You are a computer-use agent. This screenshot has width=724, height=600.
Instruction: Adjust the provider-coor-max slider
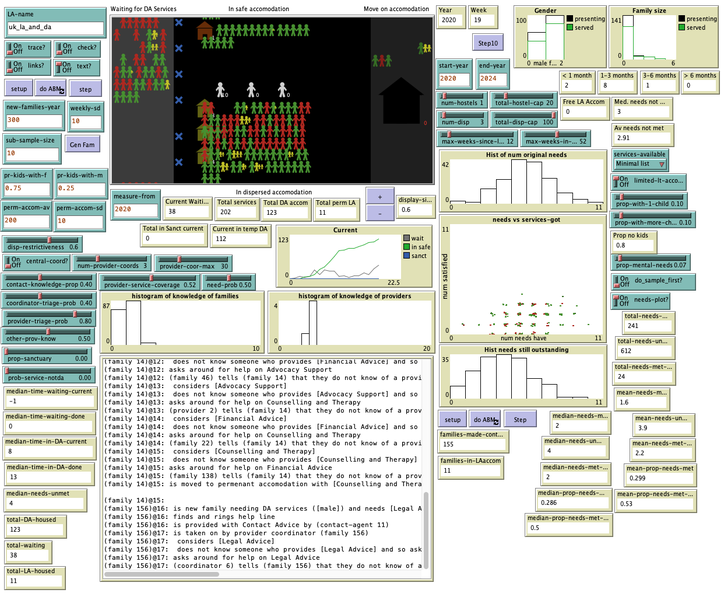193,263
